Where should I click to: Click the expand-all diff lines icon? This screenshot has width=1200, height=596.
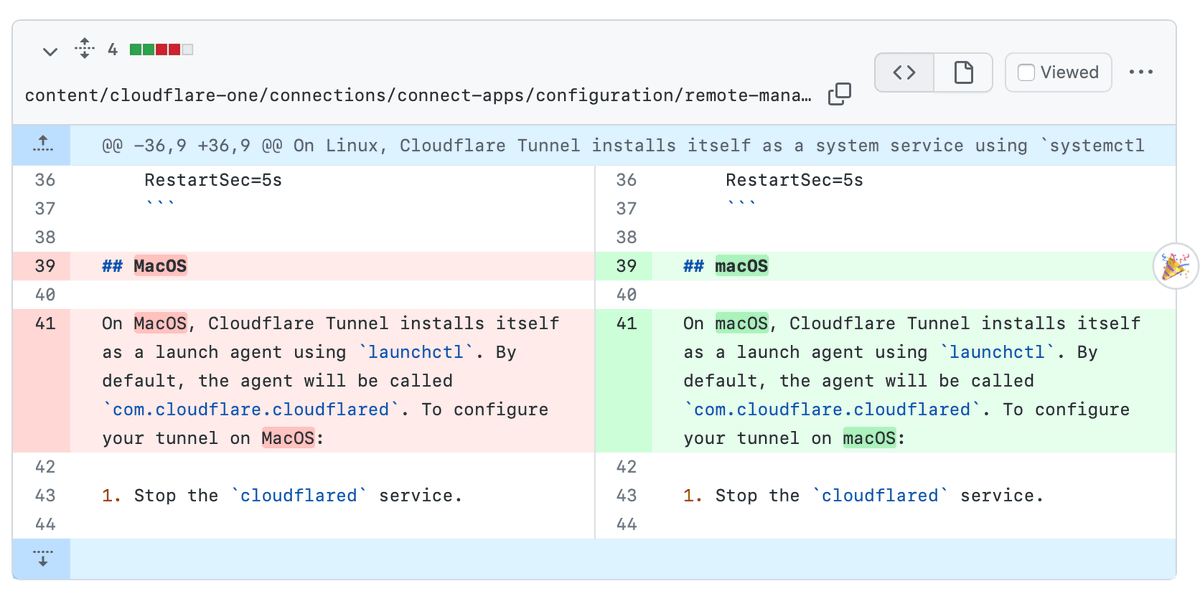click(x=85, y=48)
